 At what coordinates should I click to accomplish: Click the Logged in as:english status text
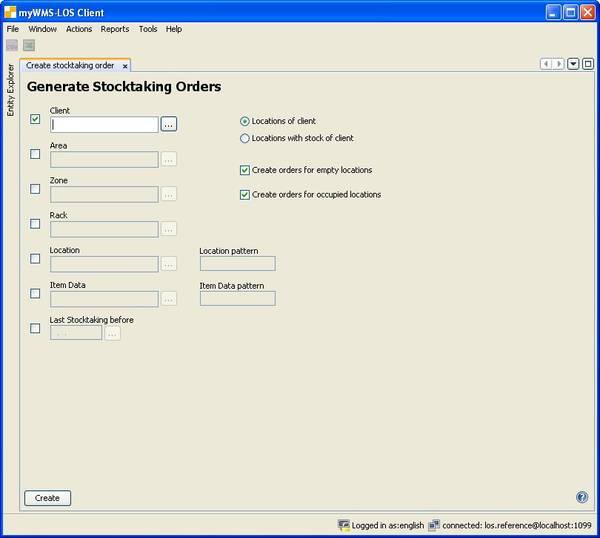point(388,525)
